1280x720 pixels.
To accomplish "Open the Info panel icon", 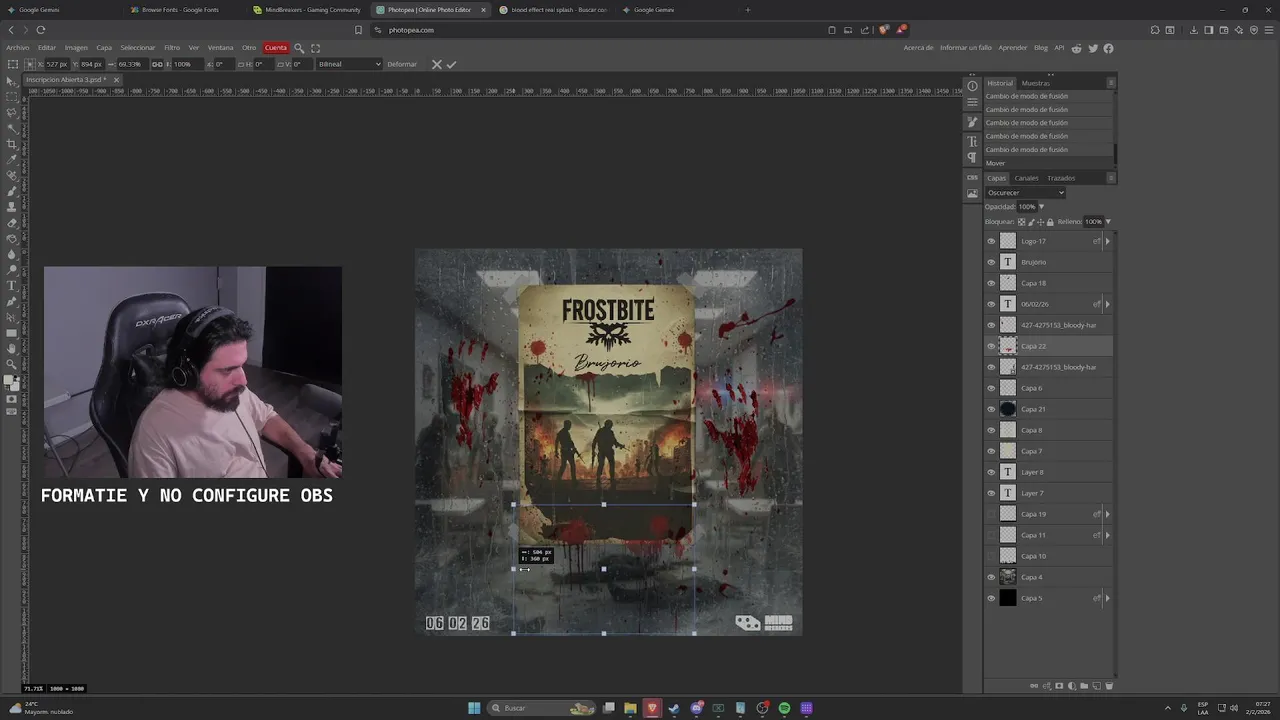I will [972, 86].
